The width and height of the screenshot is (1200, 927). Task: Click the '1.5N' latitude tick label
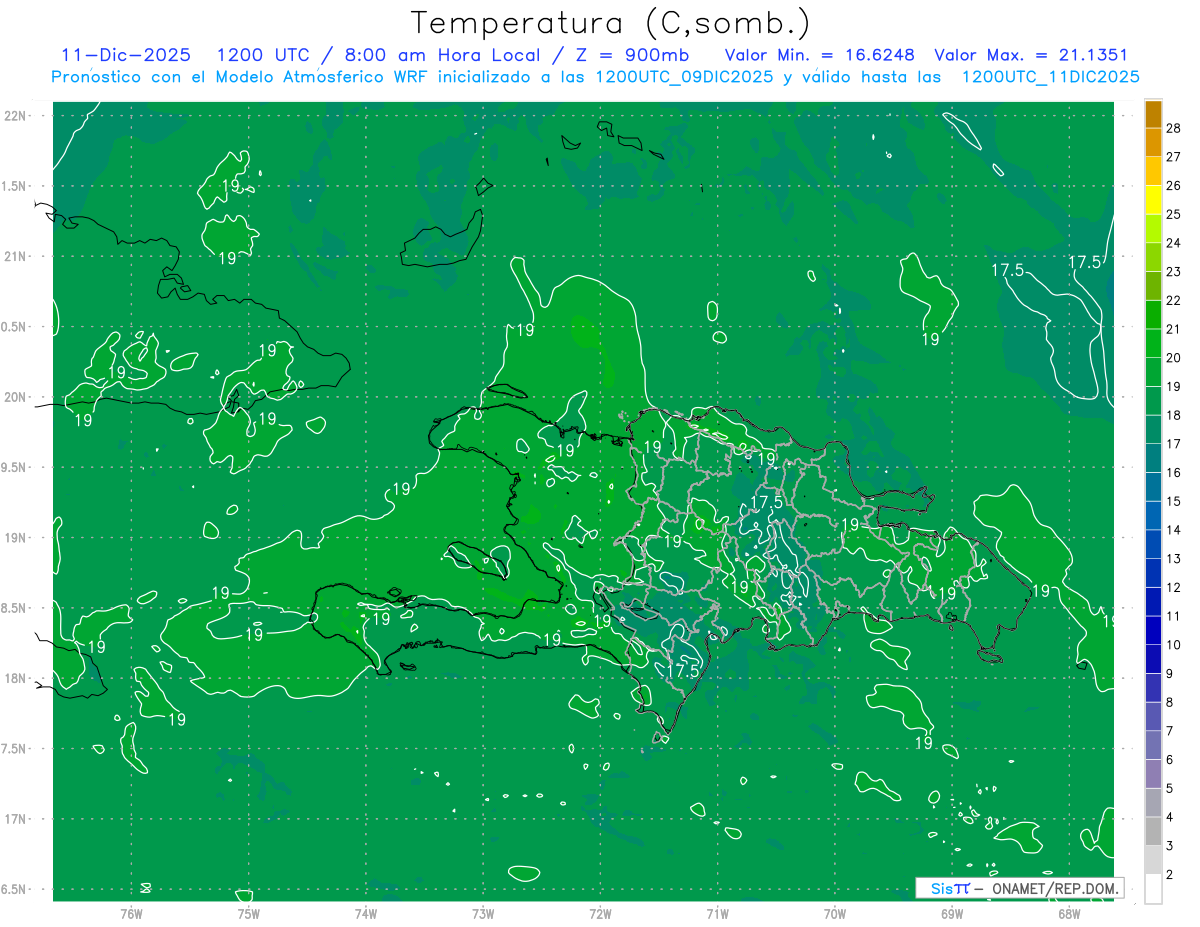[x=15, y=186]
